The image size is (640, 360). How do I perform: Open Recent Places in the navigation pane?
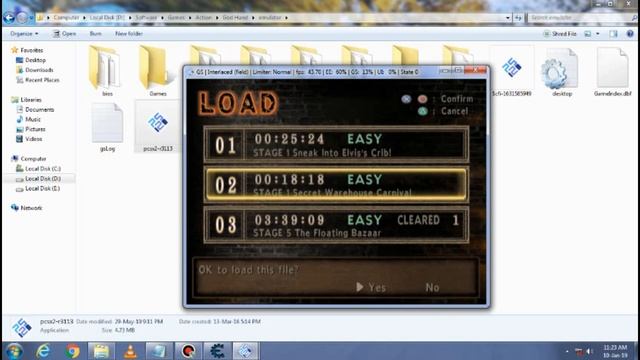42,80
